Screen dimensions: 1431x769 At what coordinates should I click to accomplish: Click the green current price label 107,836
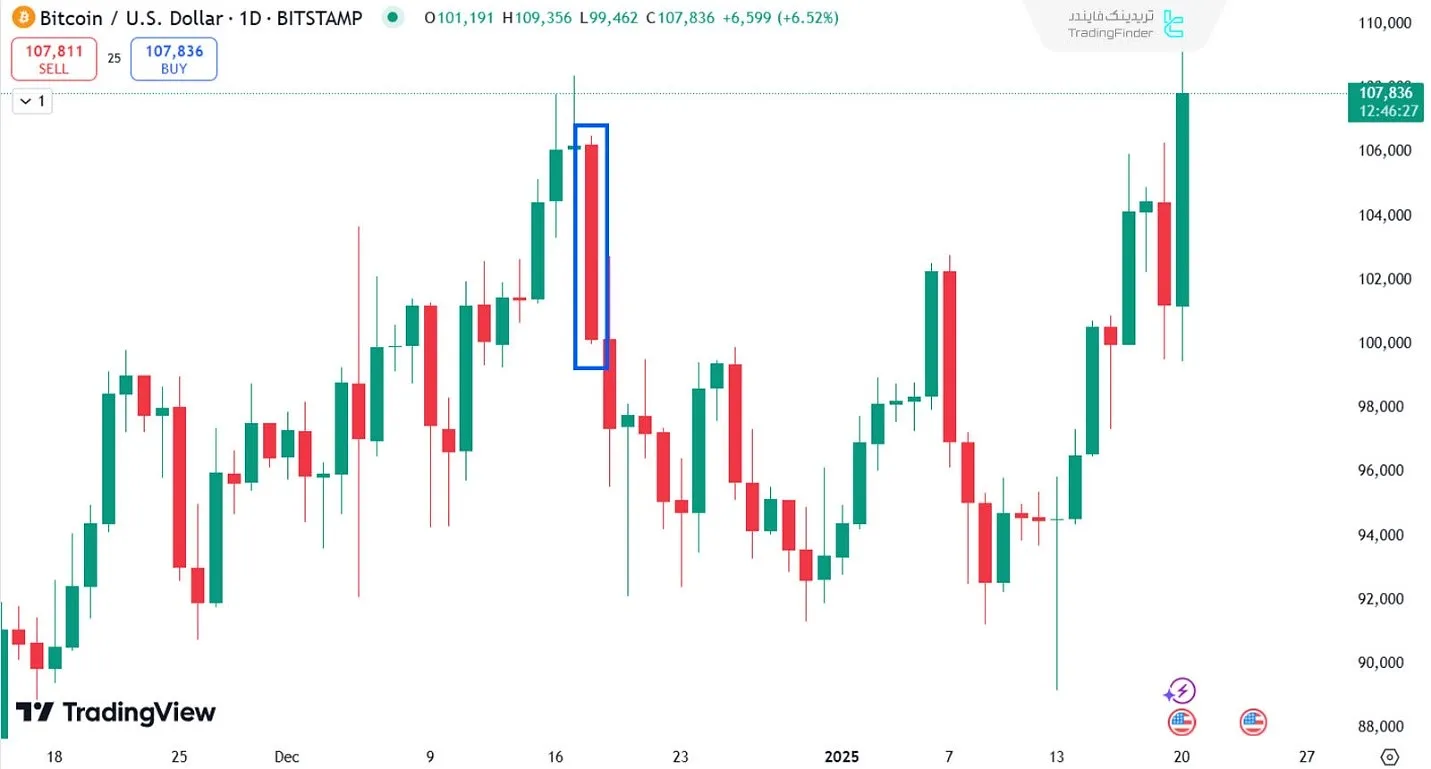(x=1384, y=101)
